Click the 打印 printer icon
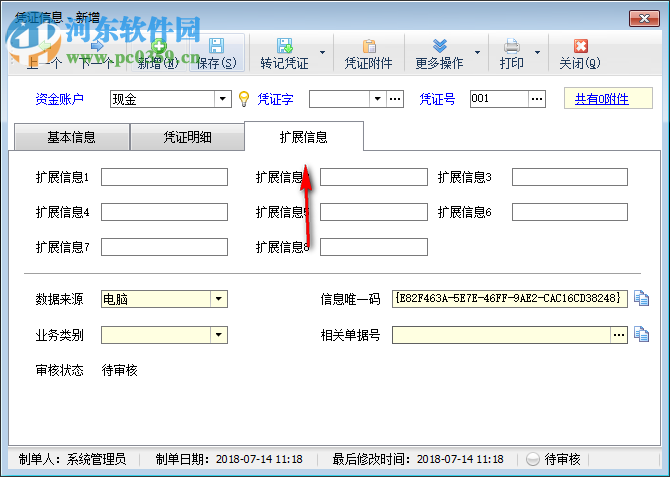Viewport: 670px width, 477px height. tap(511, 46)
